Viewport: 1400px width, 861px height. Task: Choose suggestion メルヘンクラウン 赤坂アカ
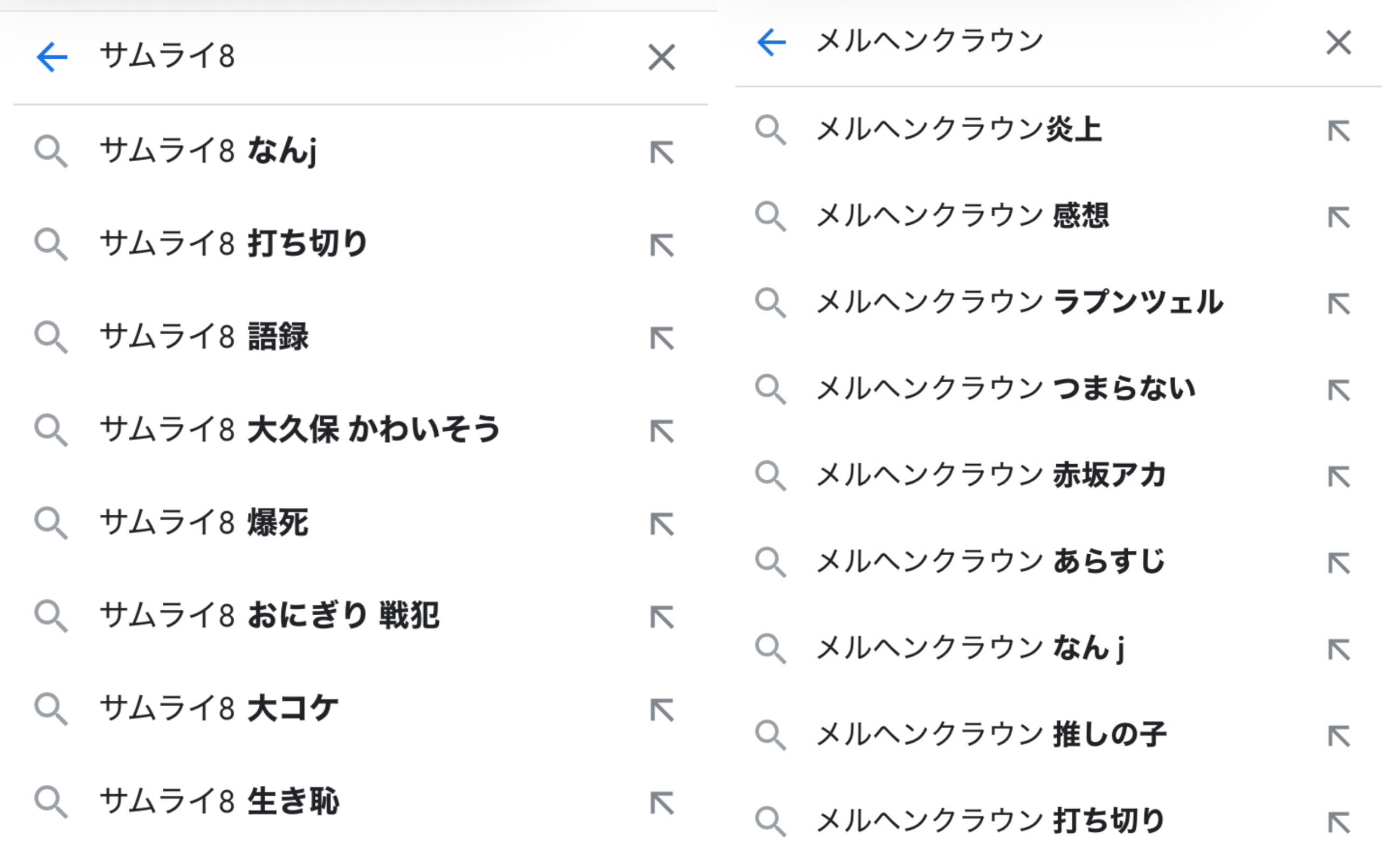click(992, 476)
